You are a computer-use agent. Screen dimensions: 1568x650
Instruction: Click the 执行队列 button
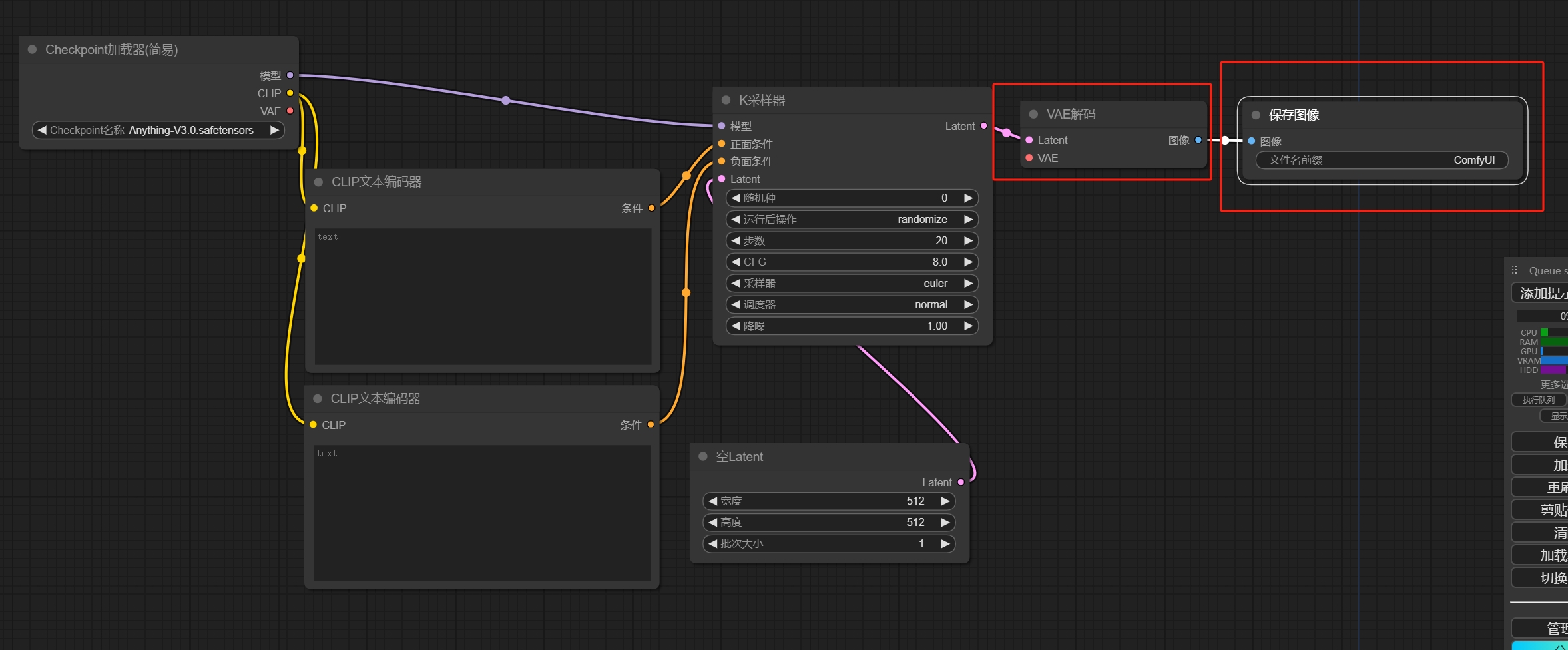(x=1539, y=400)
